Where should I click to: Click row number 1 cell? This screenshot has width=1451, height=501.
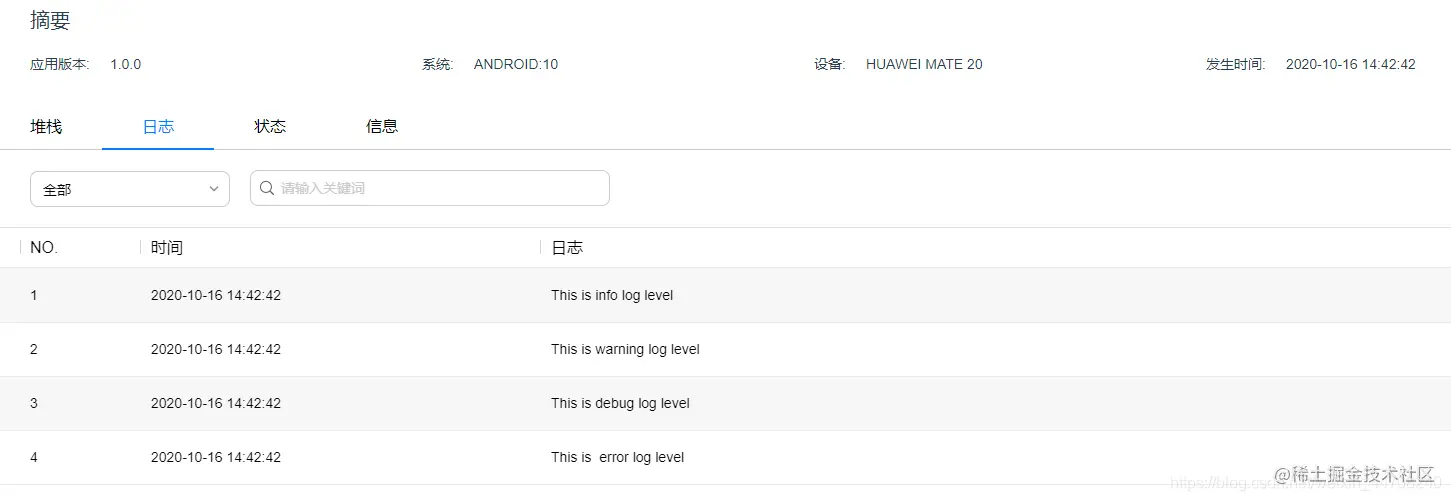click(34, 295)
